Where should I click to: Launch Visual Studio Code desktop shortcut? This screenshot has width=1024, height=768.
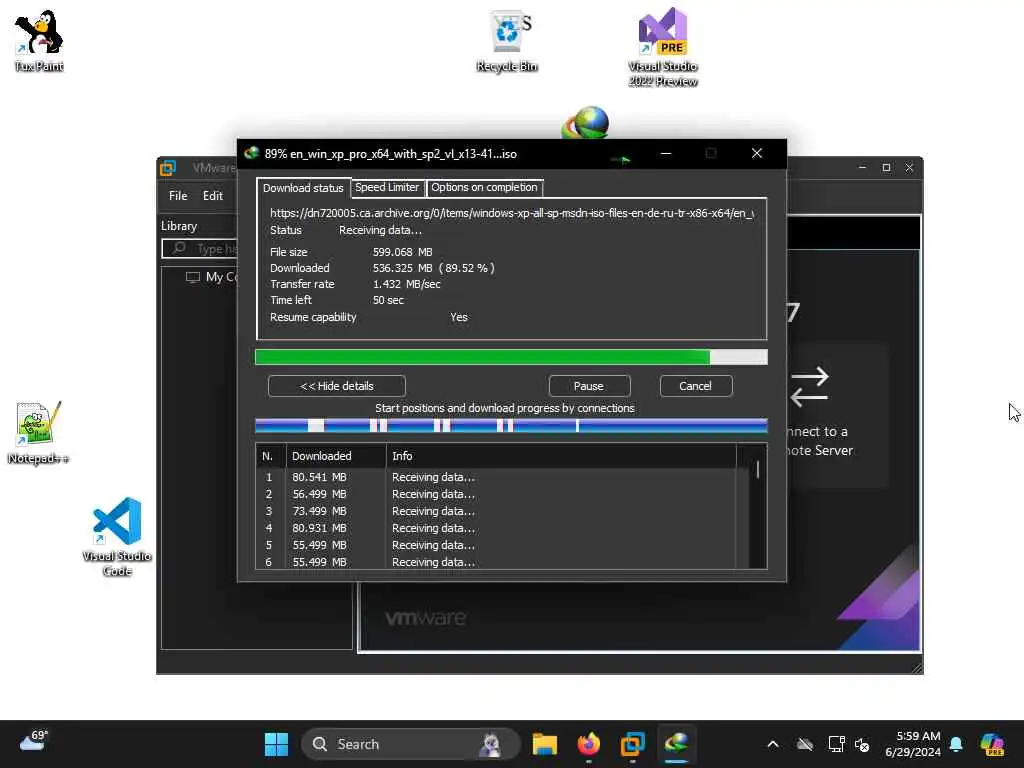[117, 537]
